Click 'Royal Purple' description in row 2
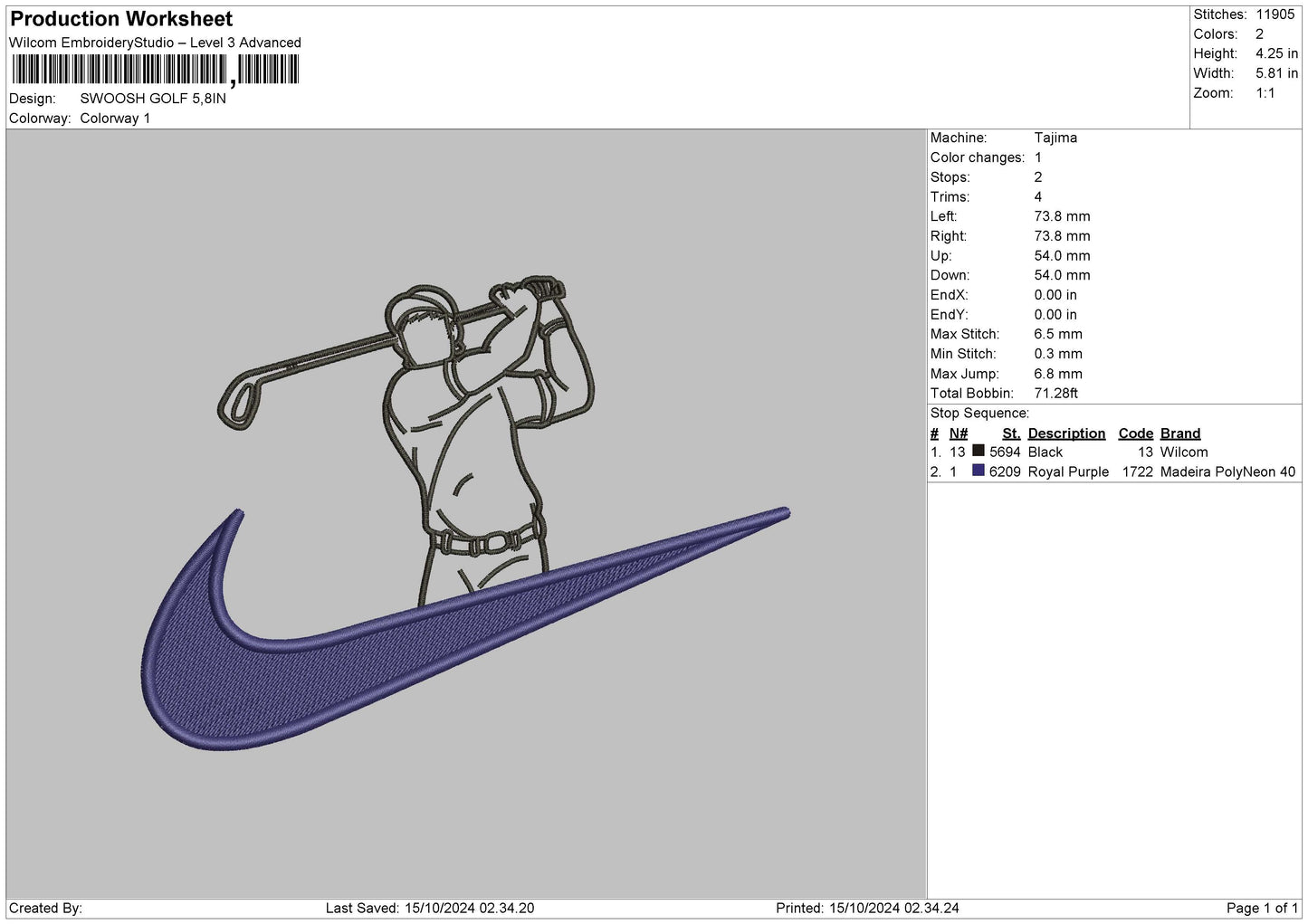This screenshot has height=924, width=1308. 1068,472
